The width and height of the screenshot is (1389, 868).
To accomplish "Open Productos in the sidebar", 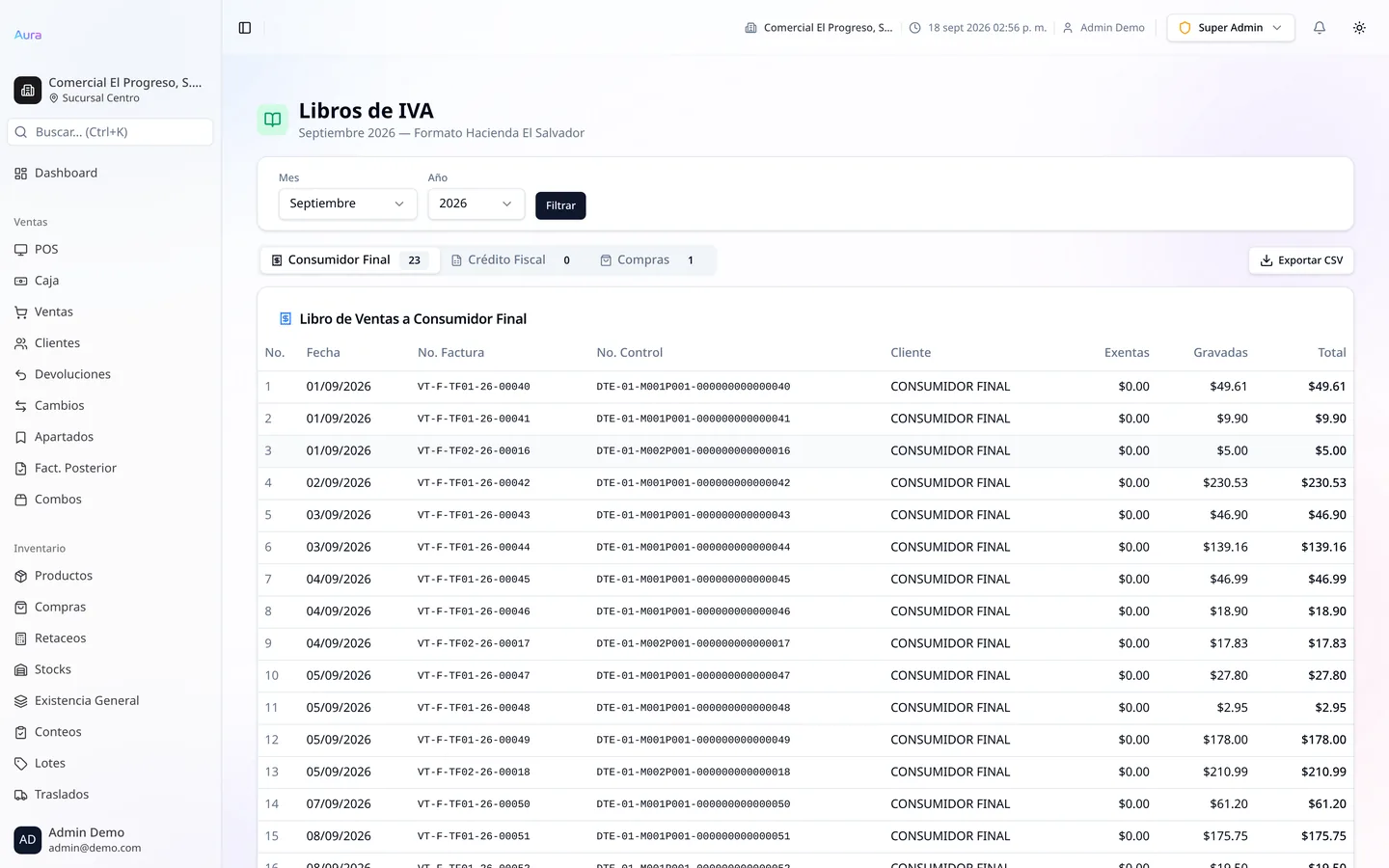I will 110,576.
